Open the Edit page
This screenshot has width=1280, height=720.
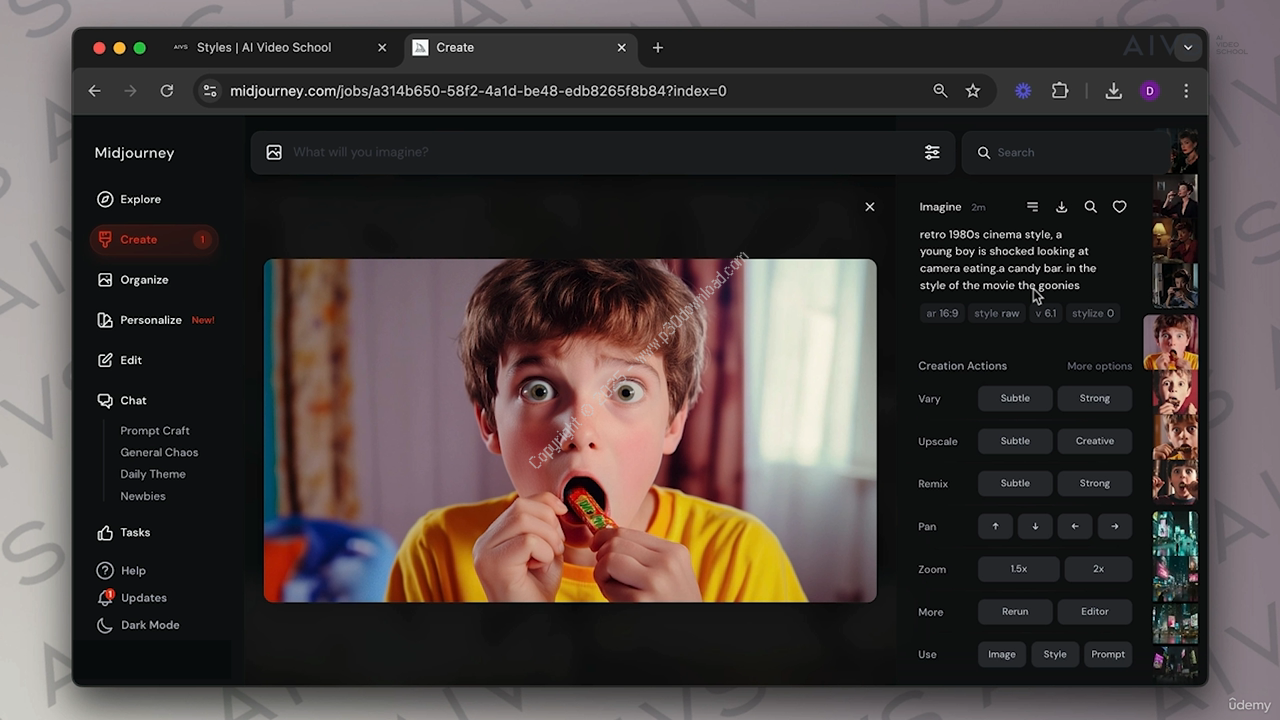(120, 360)
